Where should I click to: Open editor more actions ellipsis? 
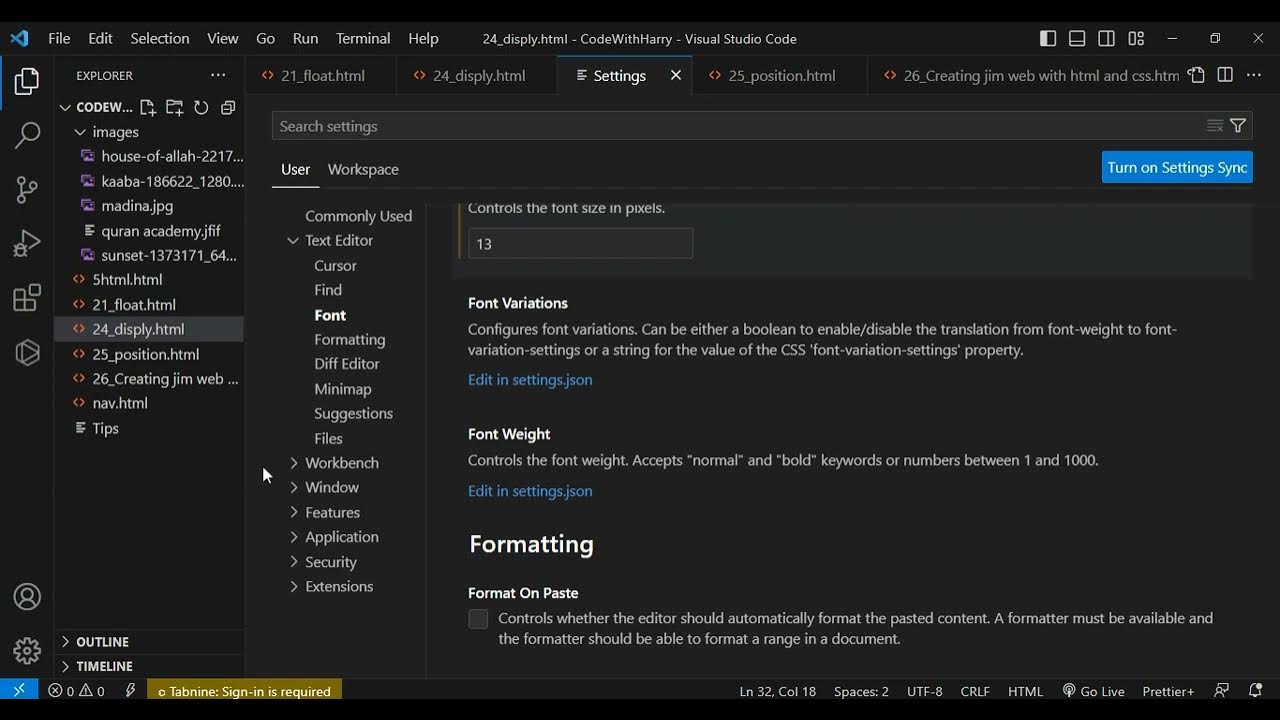(1254, 75)
